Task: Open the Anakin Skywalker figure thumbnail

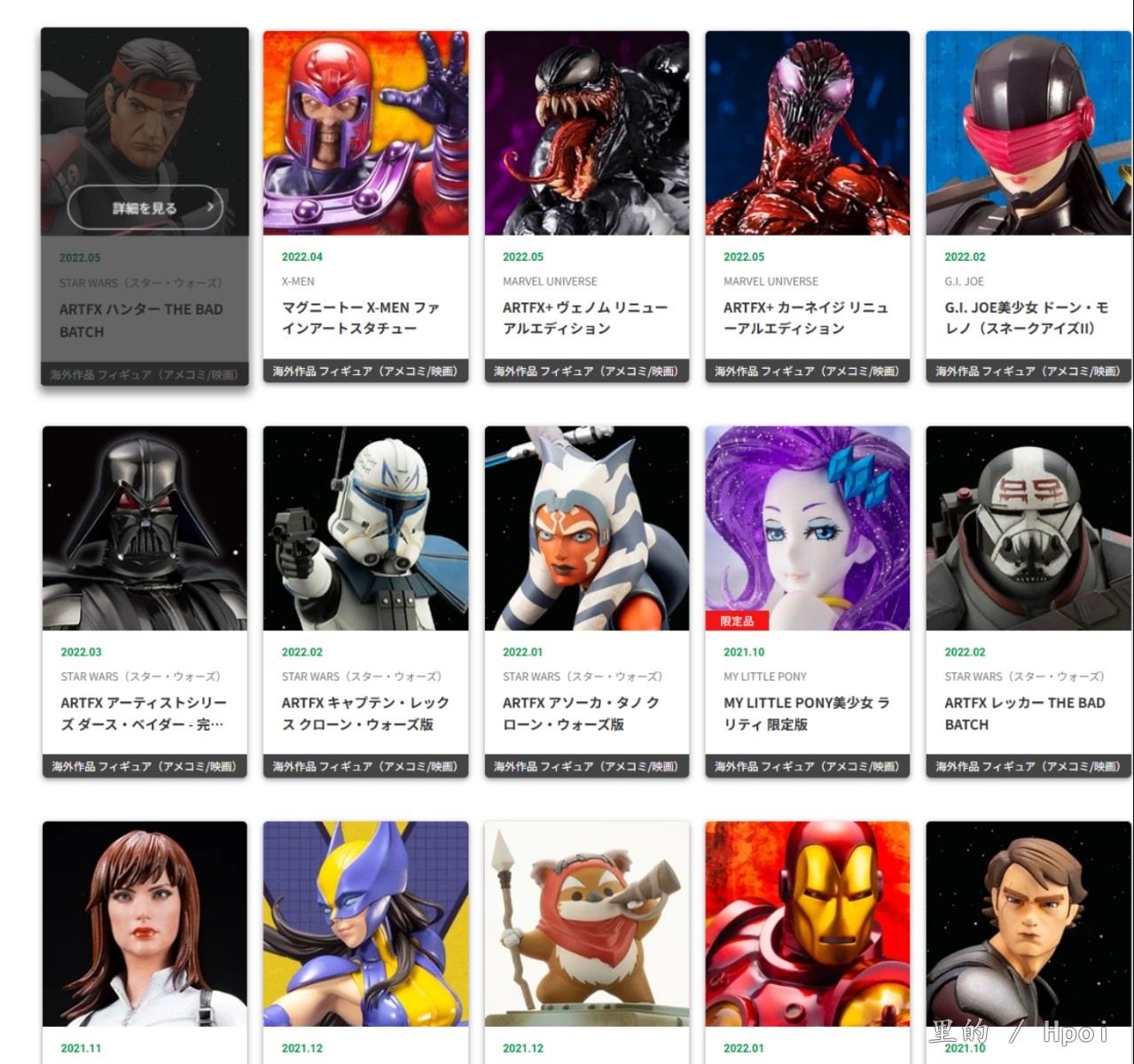Action: [x=1028, y=924]
